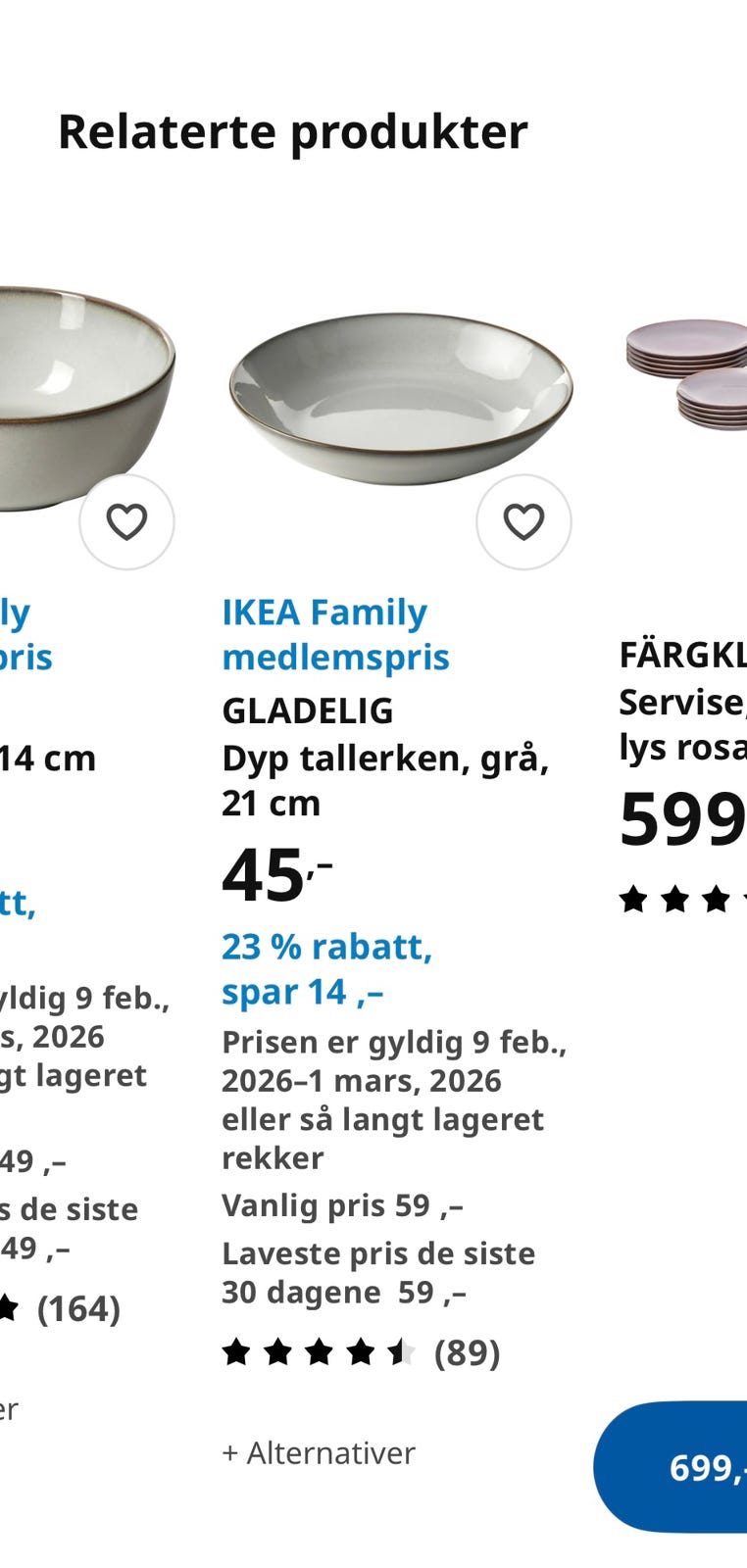This screenshot has height=1568, width=747.
Task: Tap the 599 price of FÄRGKLAR
Action: tap(682, 818)
